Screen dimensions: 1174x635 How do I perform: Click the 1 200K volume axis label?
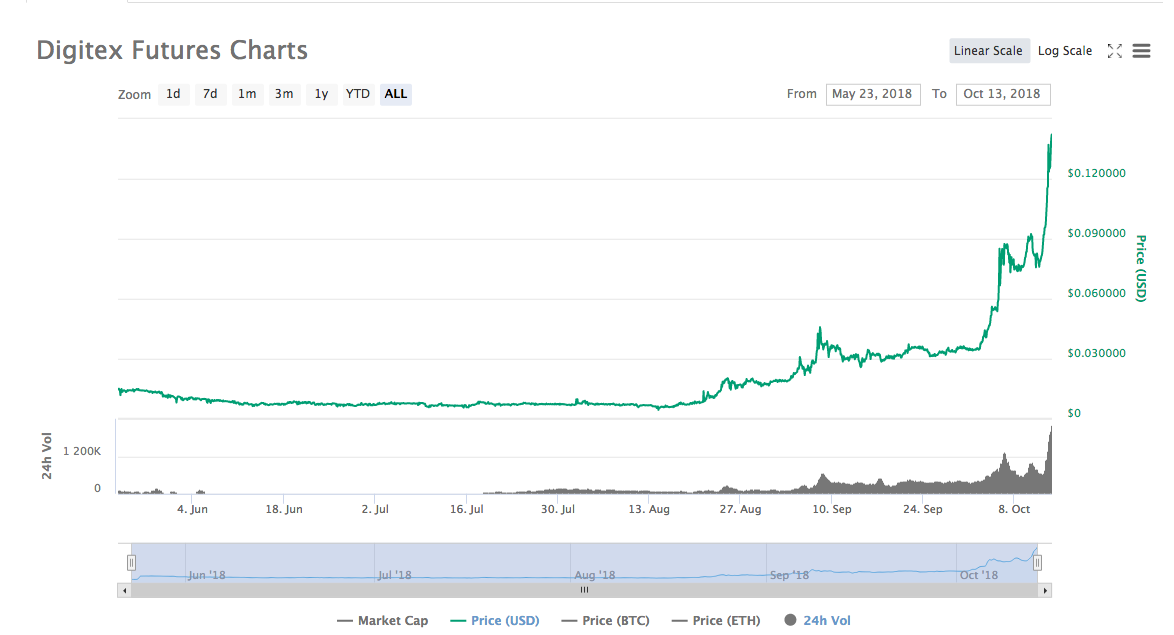[x=82, y=452]
